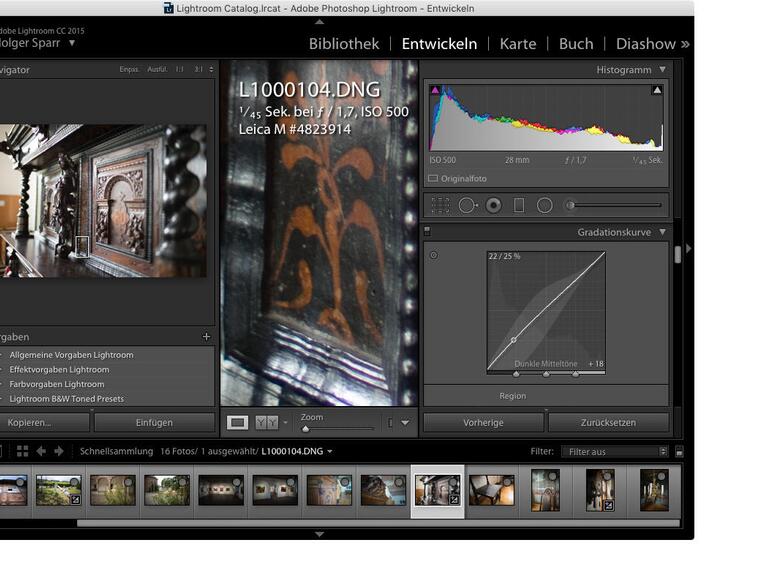The image size is (770, 578).
Task: Open toolbar content dropdown triangle
Action: [405, 422]
